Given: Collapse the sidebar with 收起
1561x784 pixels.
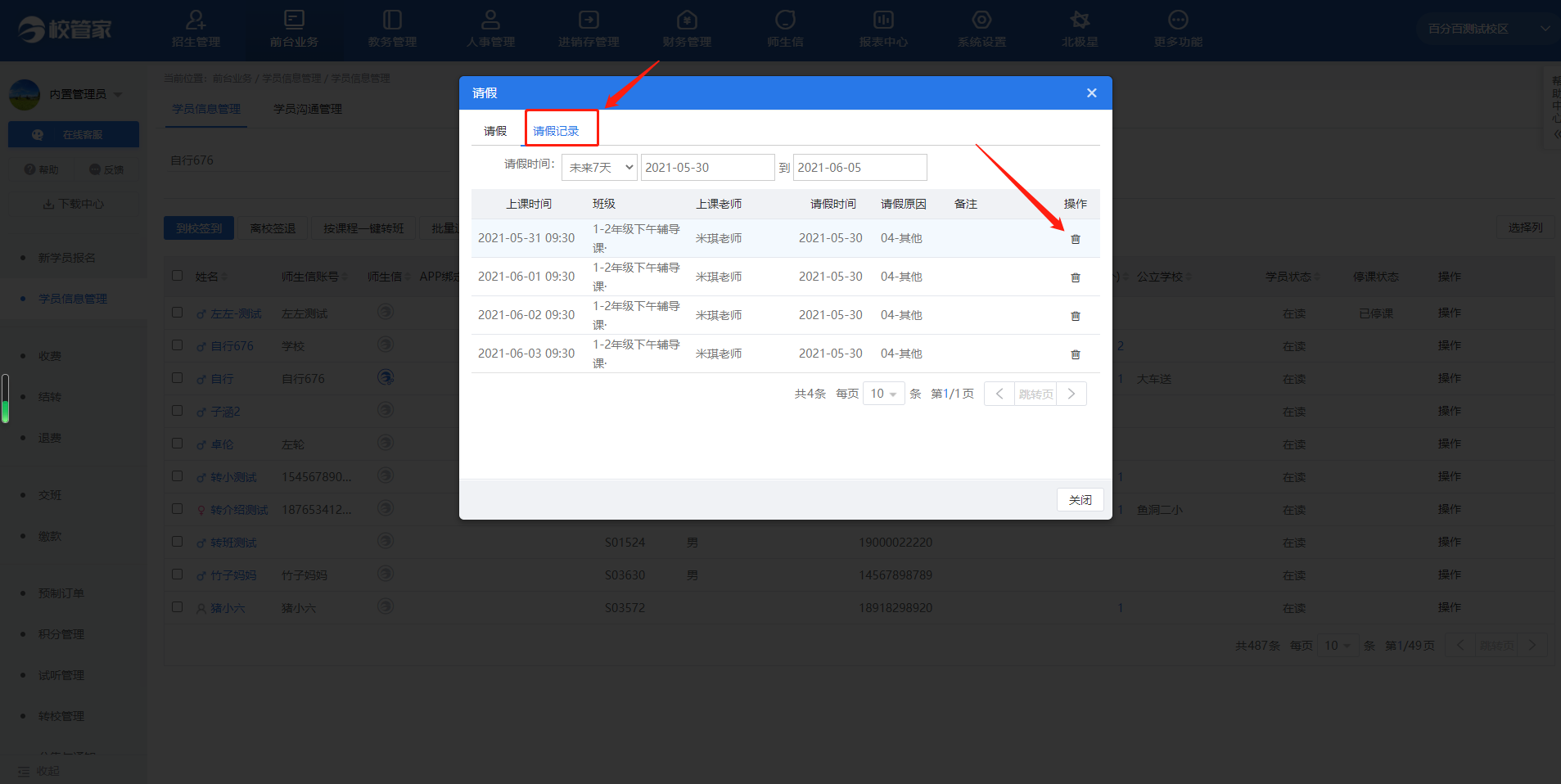Looking at the screenshot, I should (x=38, y=771).
